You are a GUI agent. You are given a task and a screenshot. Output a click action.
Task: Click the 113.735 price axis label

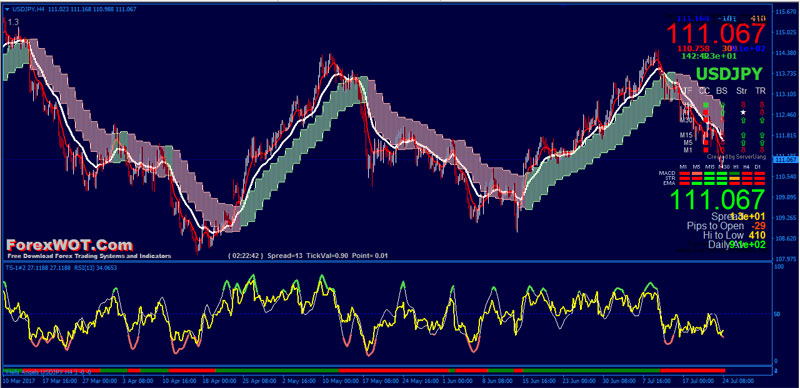coord(786,74)
